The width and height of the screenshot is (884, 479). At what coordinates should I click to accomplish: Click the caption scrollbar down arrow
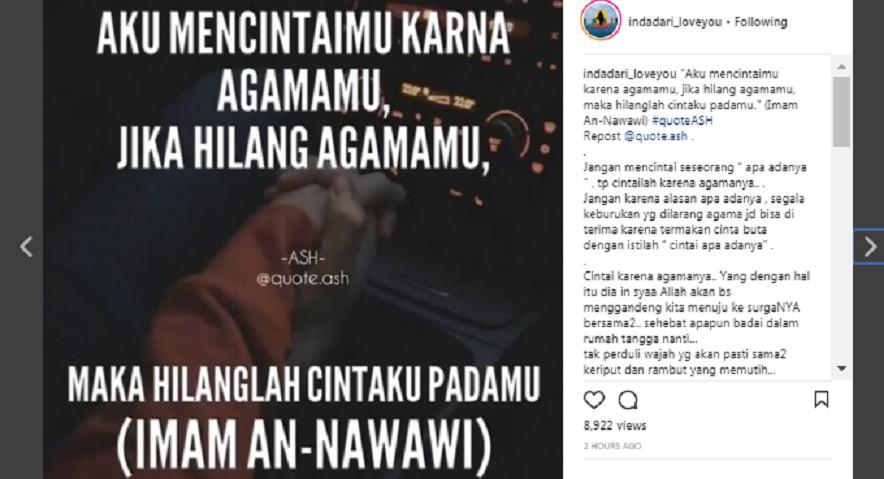(842, 369)
